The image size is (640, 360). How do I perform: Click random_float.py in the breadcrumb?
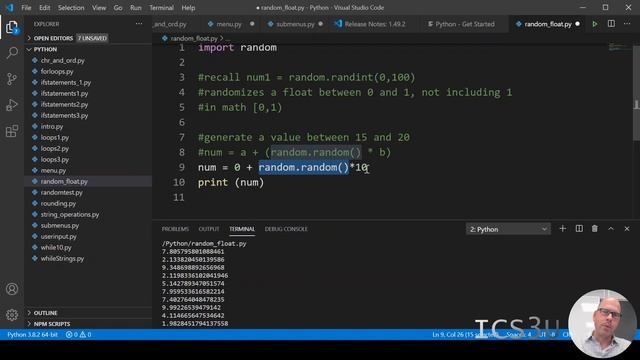click(x=193, y=38)
